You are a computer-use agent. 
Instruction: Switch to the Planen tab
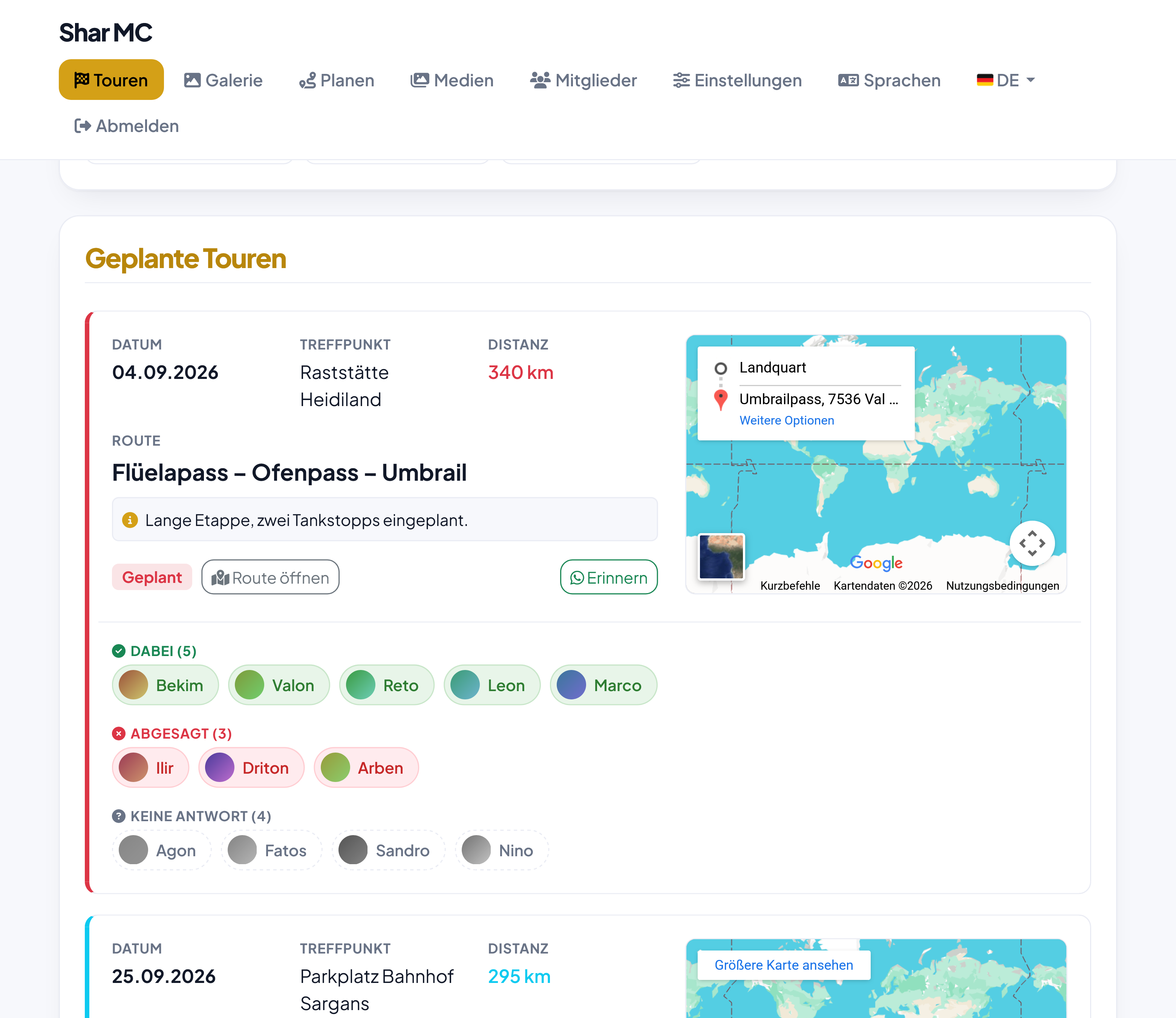pos(337,80)
